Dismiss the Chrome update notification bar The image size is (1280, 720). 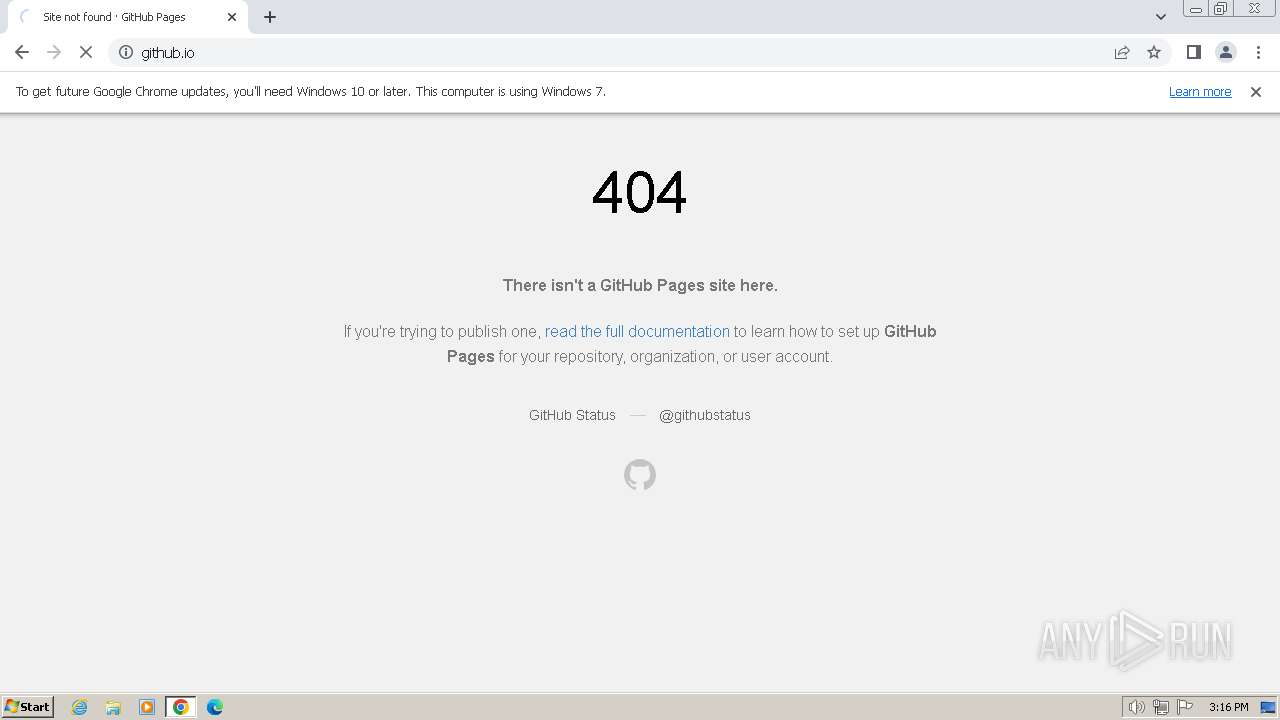[x=1256, y=91]
